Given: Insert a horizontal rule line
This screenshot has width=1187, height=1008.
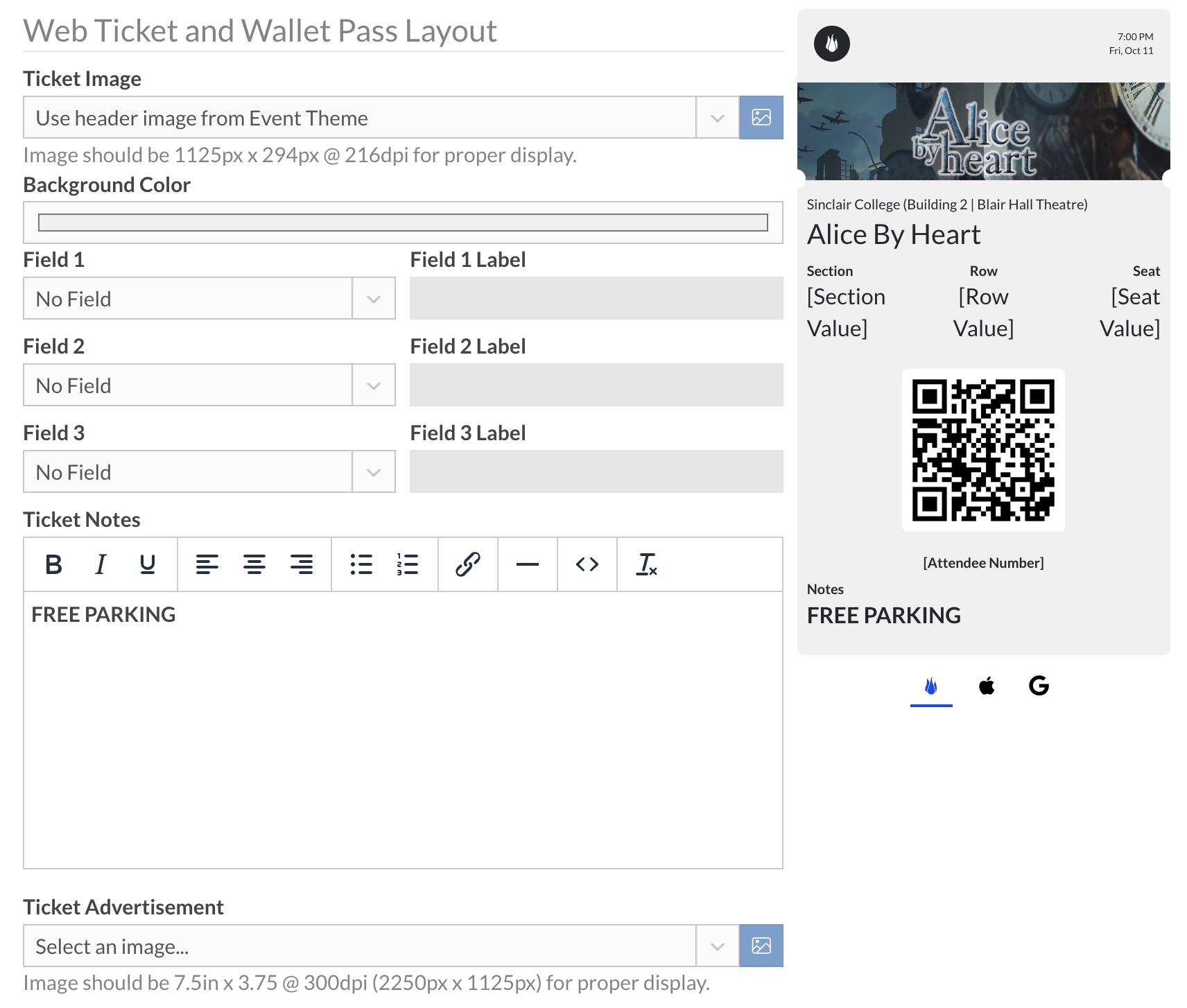Looking at the screenshot, I should tap(528, 564).
